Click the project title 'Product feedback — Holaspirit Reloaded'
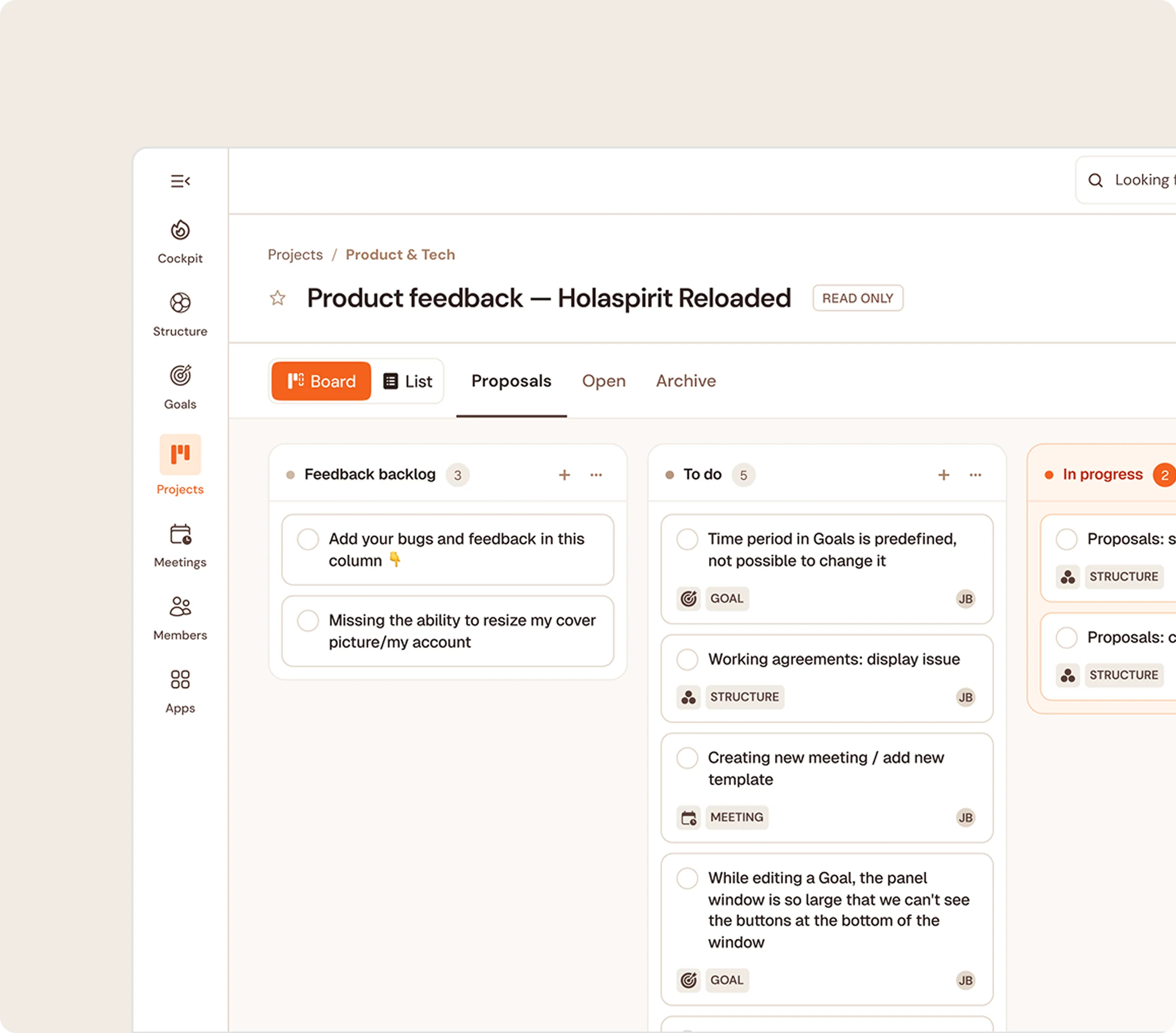 click(549, 298)
